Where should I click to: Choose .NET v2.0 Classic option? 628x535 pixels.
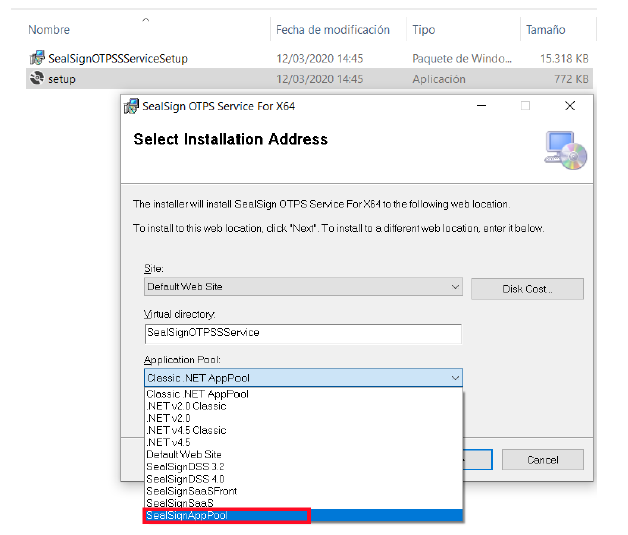(187, 406)
